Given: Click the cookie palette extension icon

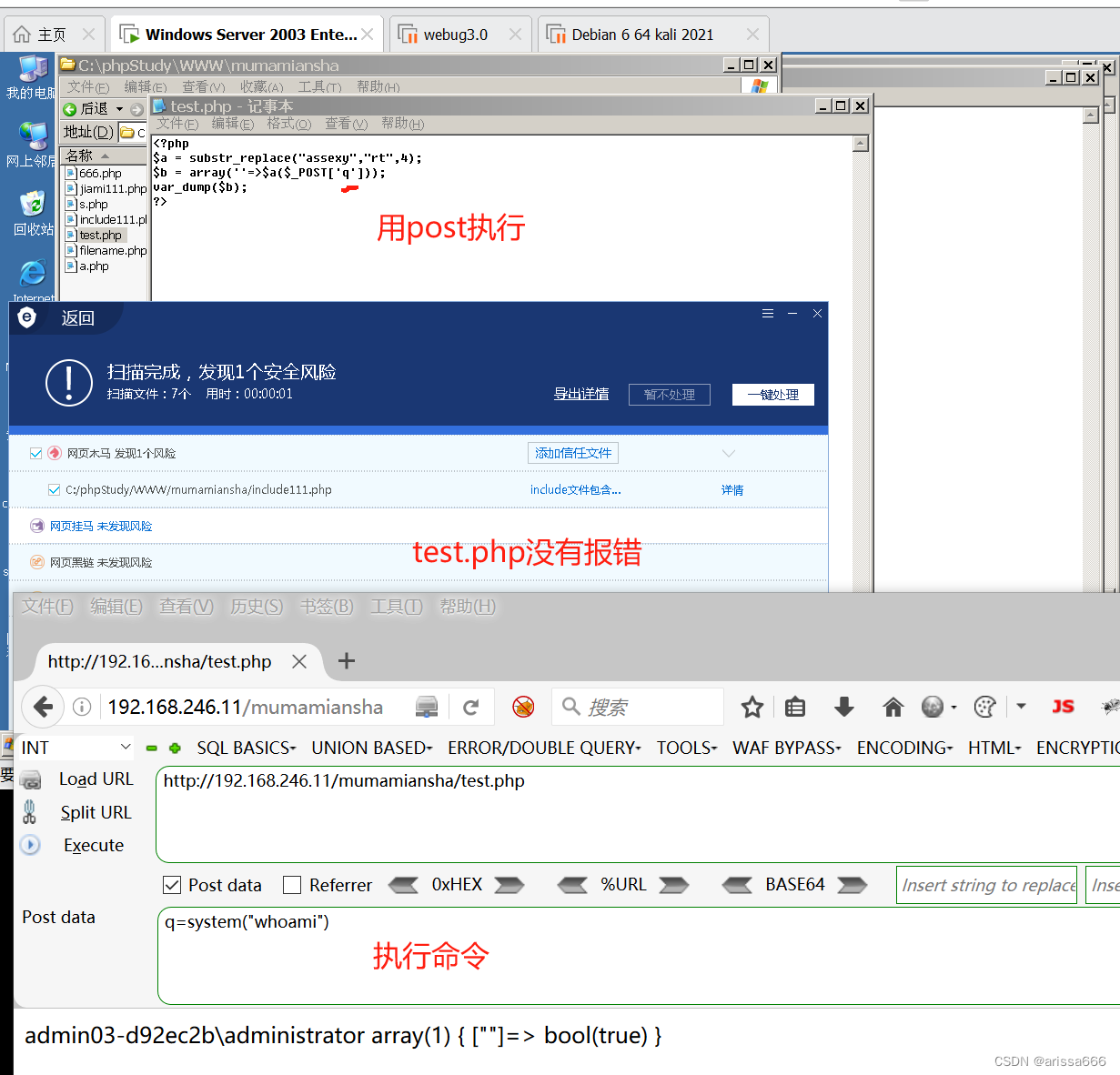Looking at the screenshot, I should [x=984, y=707].
